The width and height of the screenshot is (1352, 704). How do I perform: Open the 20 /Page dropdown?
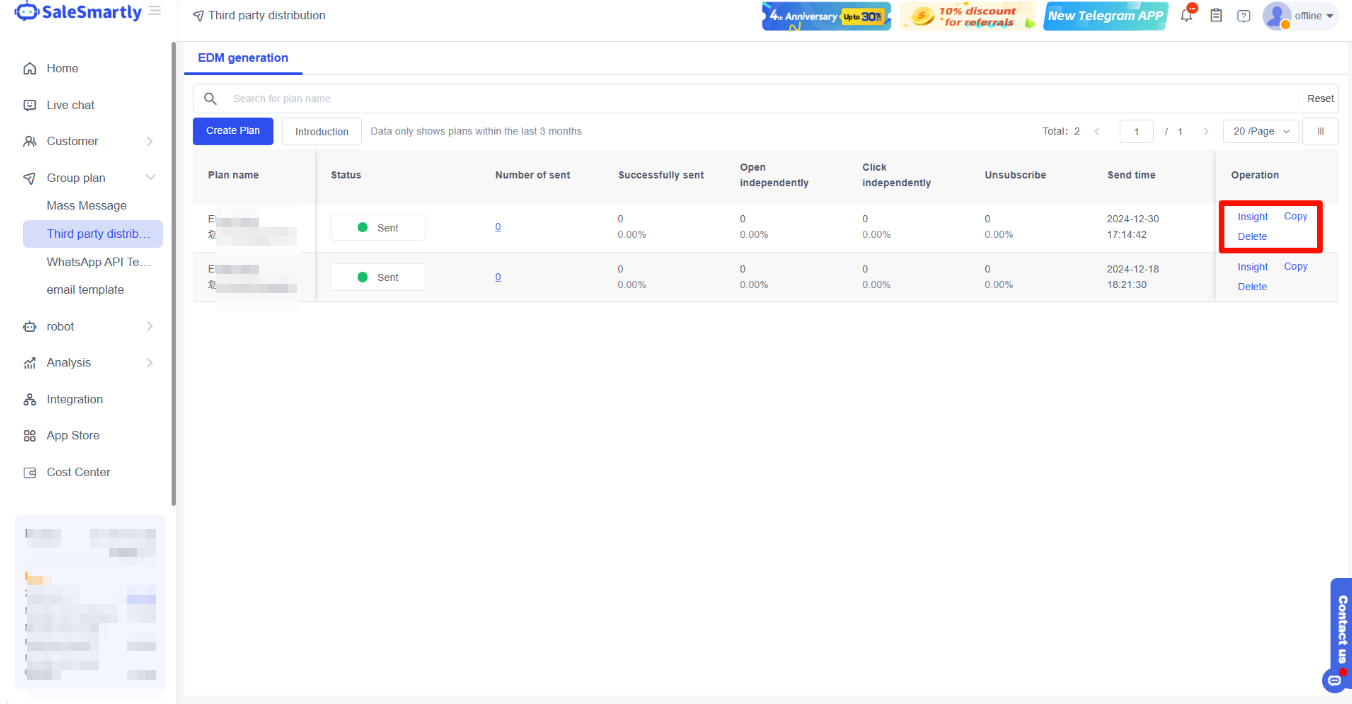pyautogui.click(x=1260, y=131)
